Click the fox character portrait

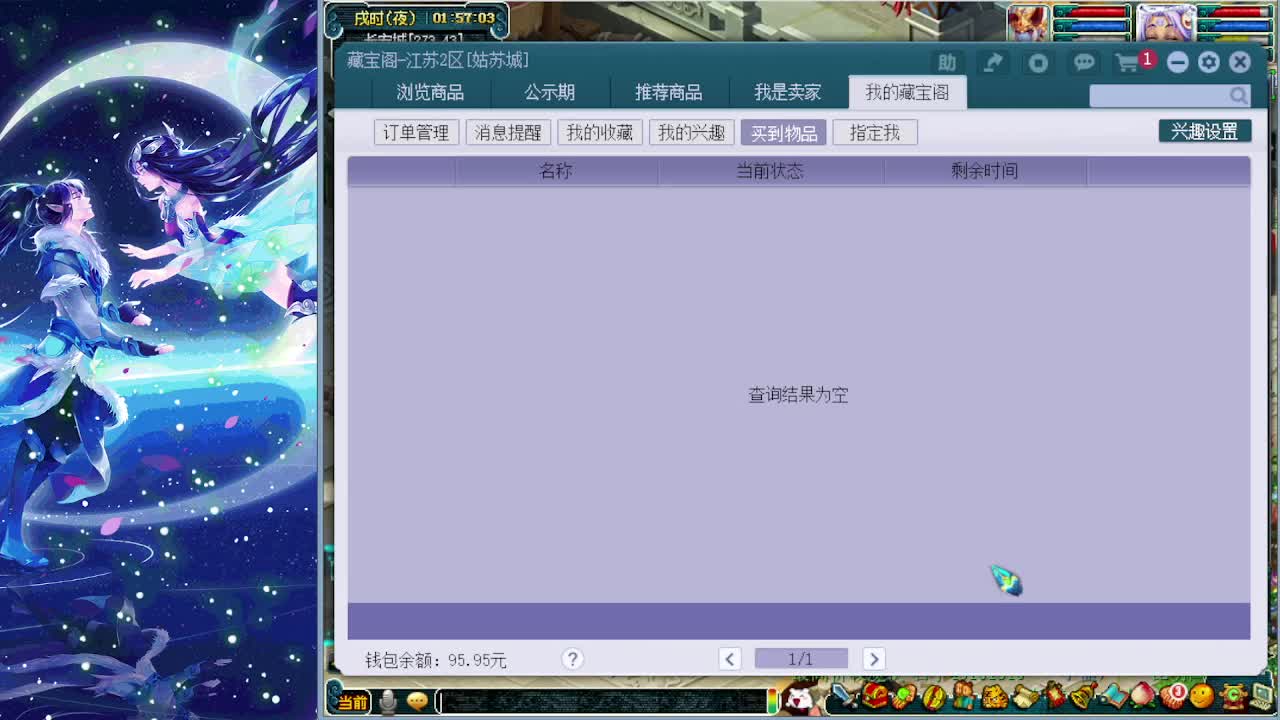click(1028, 21)
